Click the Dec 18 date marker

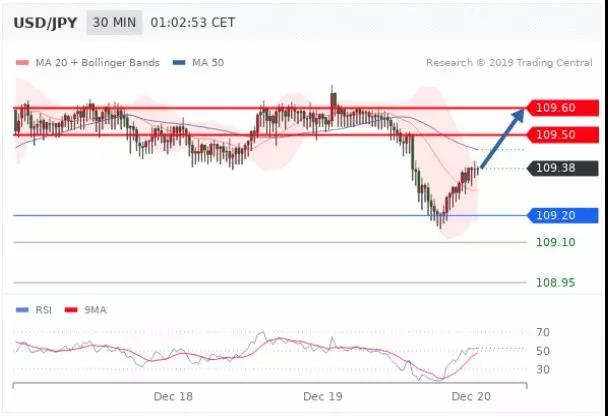172,397
